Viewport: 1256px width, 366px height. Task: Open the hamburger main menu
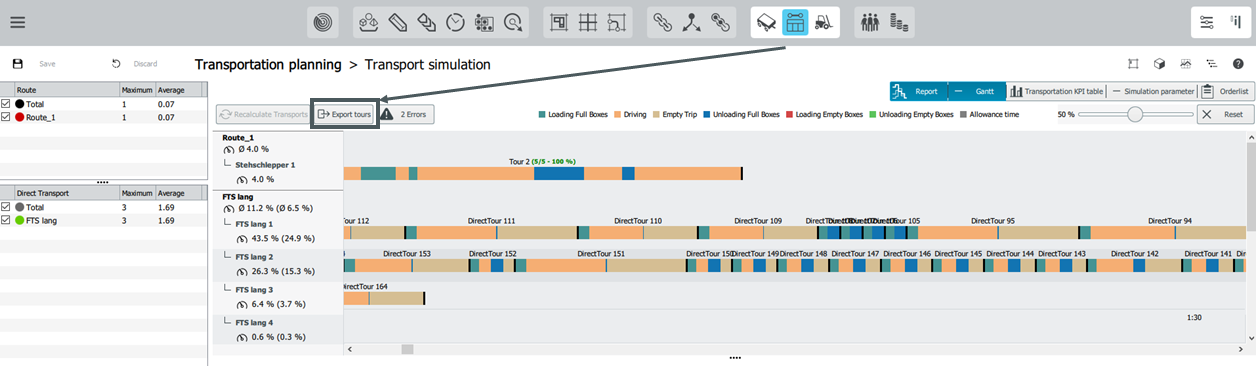pos(18,22)
